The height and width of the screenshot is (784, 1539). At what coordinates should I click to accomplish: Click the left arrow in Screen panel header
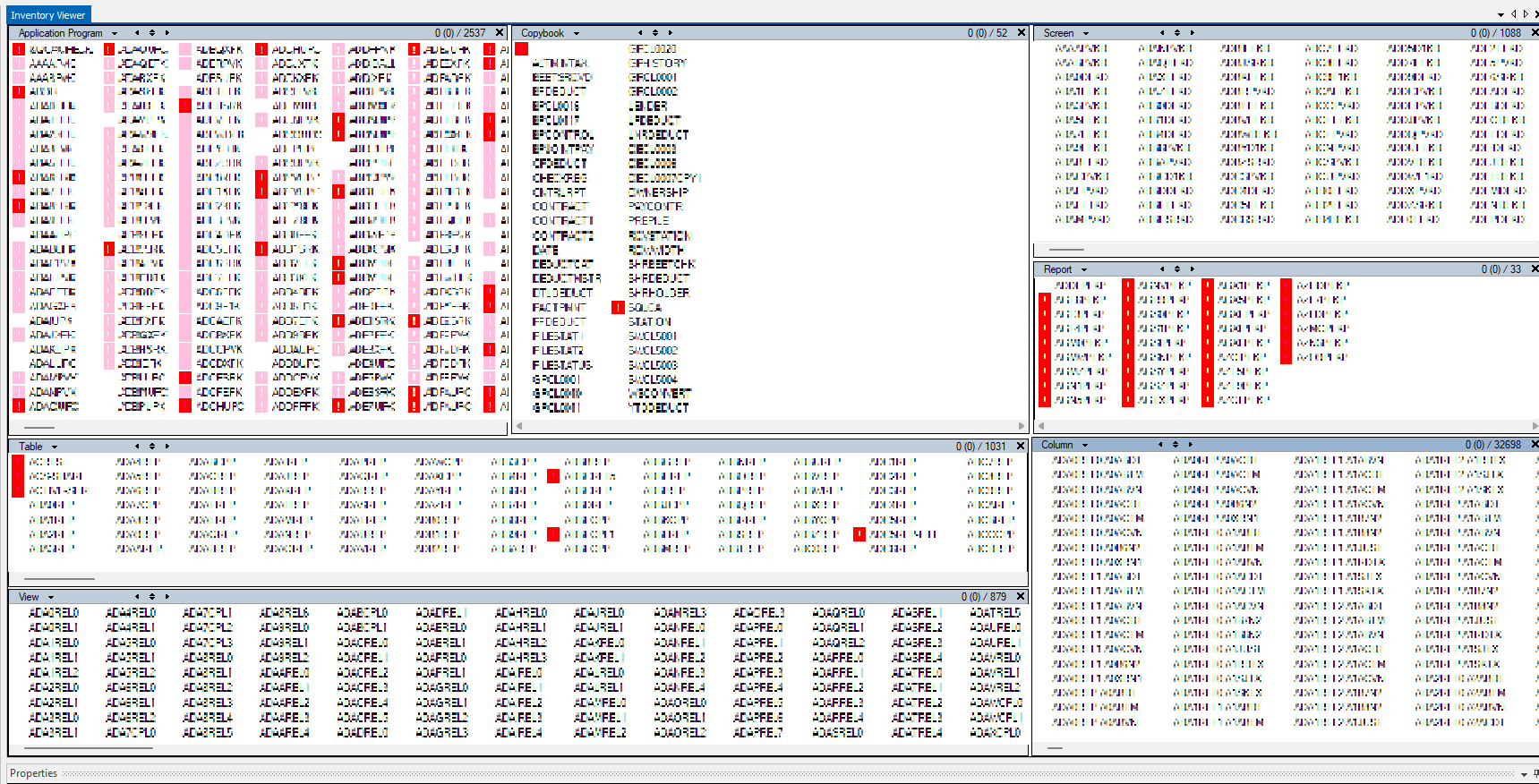click(1162, 33)
